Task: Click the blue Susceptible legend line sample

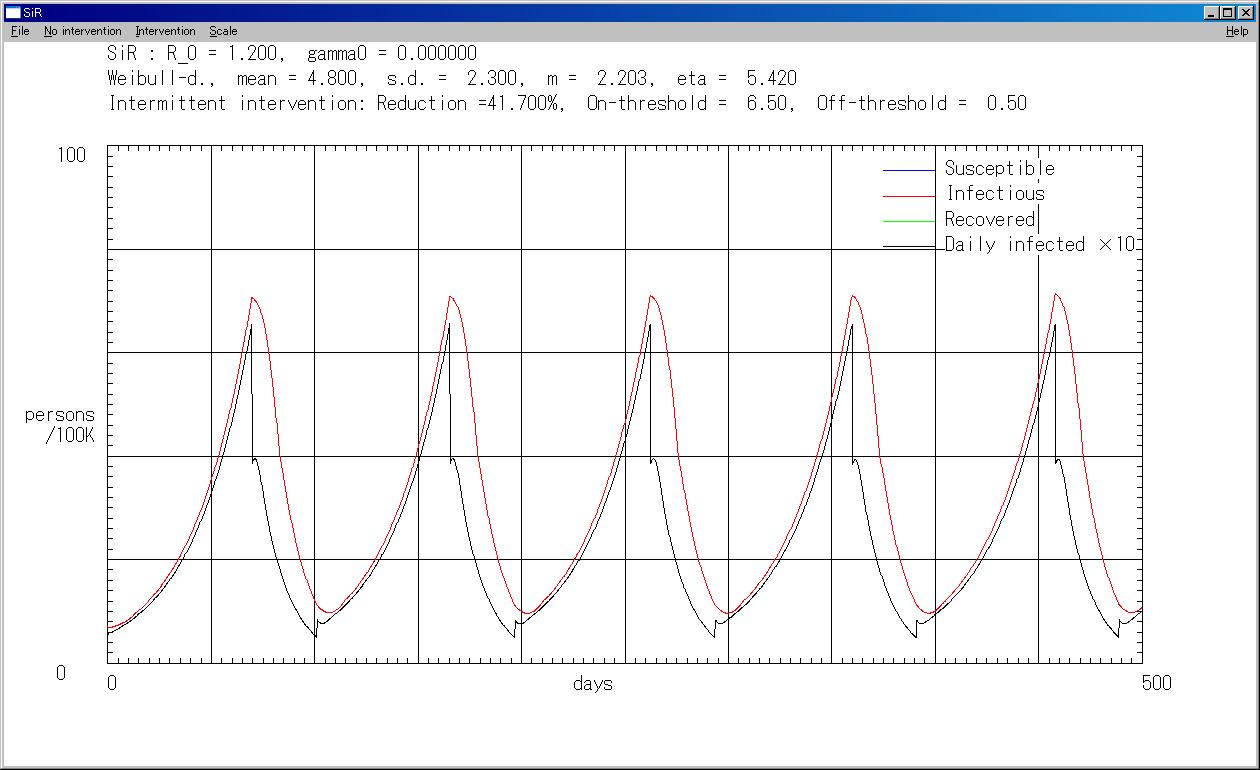Action: point(909,170)
